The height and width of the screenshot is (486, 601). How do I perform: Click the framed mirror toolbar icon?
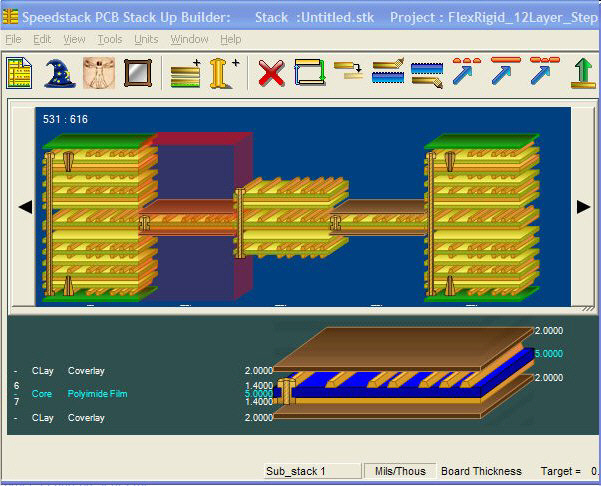[138, 73]
